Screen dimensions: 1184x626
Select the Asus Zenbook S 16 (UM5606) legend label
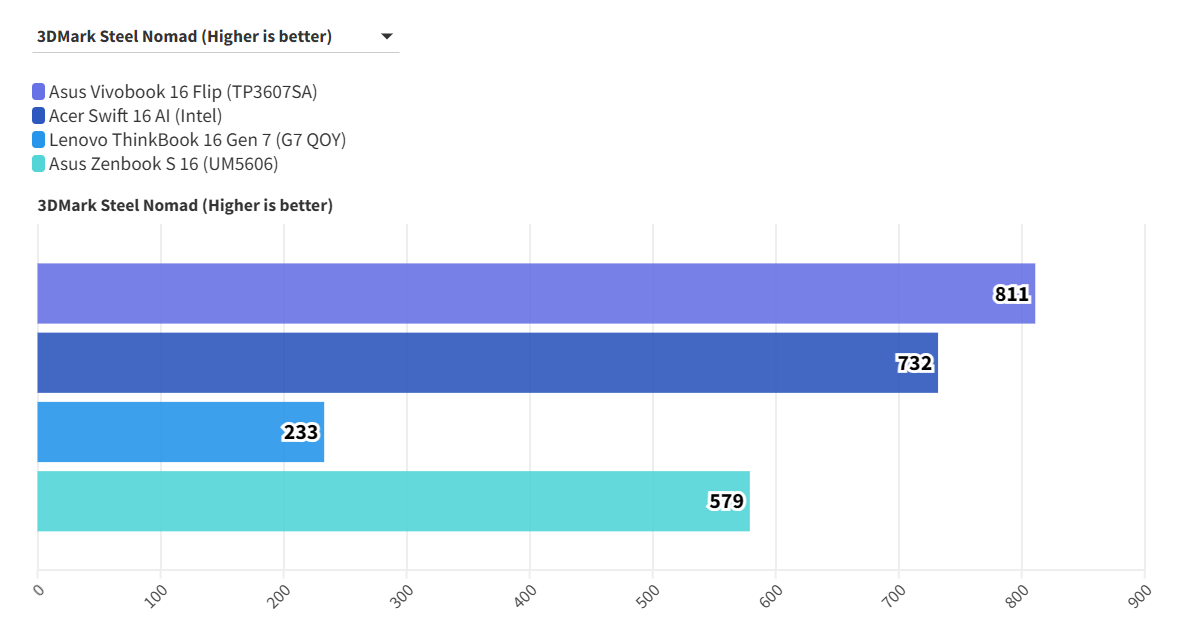click(163, 164)
